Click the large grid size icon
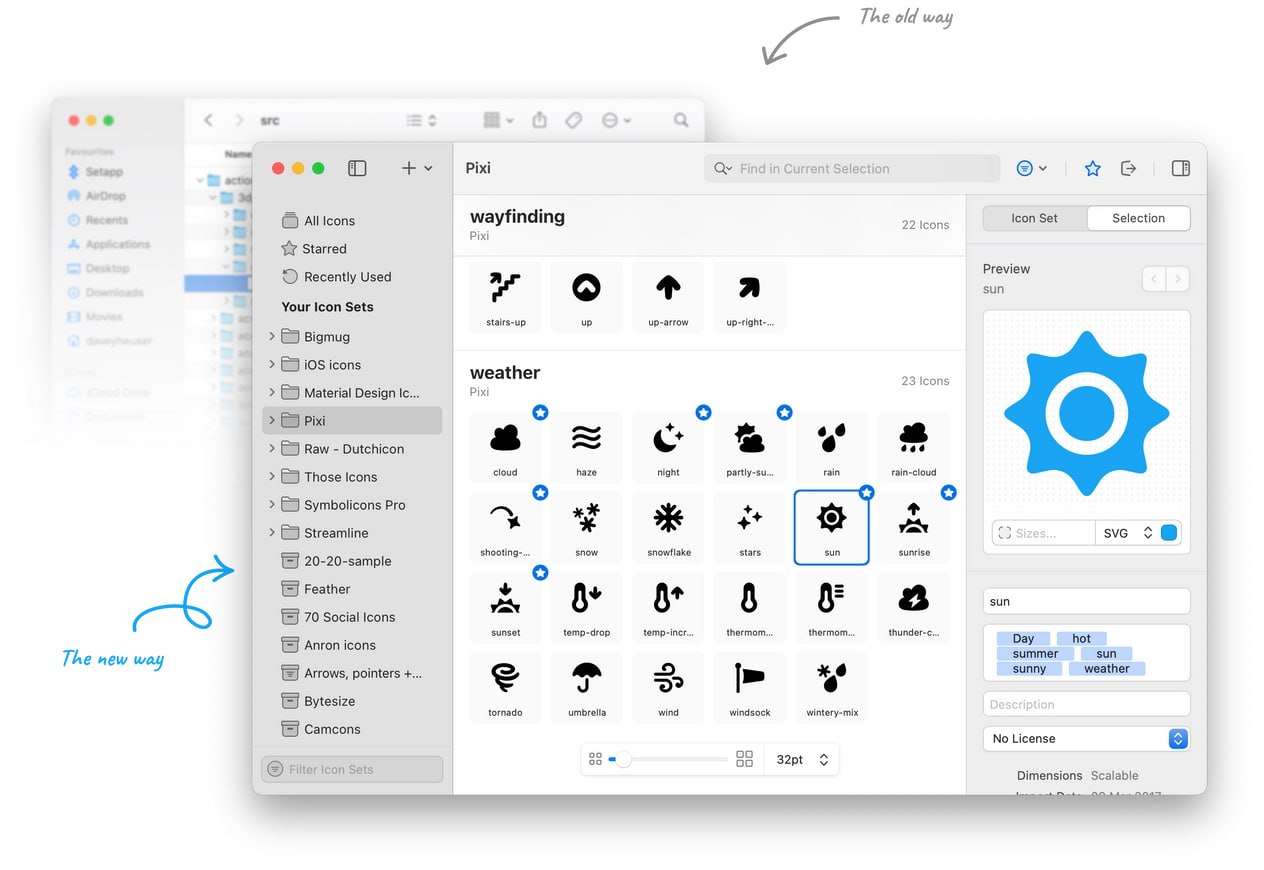Image resolution: width=1264 pixels, height=870 pixels. pyautogui.click(x=744, y=759)
